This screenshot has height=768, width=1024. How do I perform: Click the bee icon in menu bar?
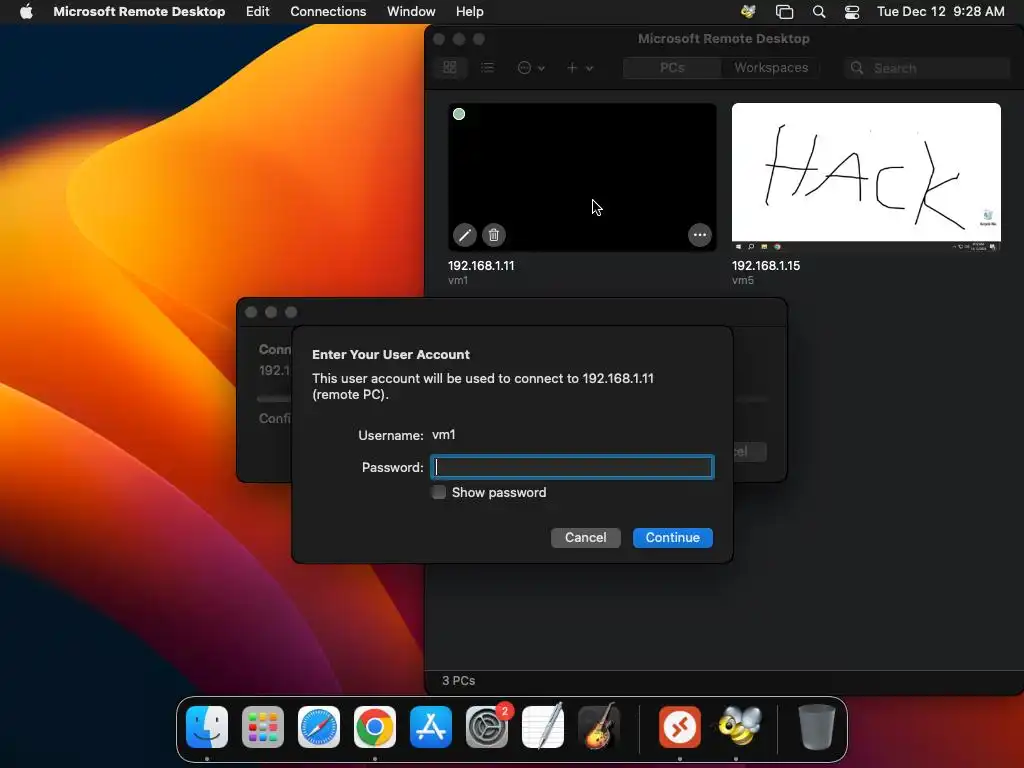click(748, 11)
